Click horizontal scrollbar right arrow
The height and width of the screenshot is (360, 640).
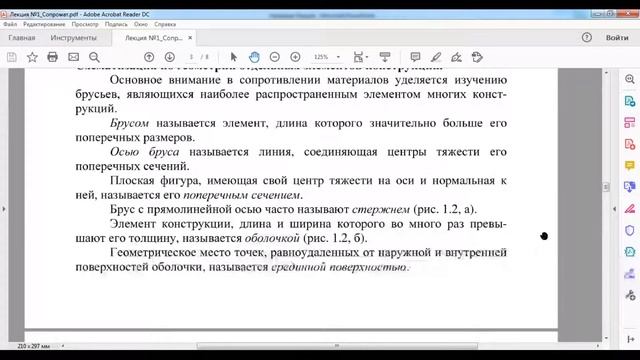pyautogui.click(x=598, y=346)
